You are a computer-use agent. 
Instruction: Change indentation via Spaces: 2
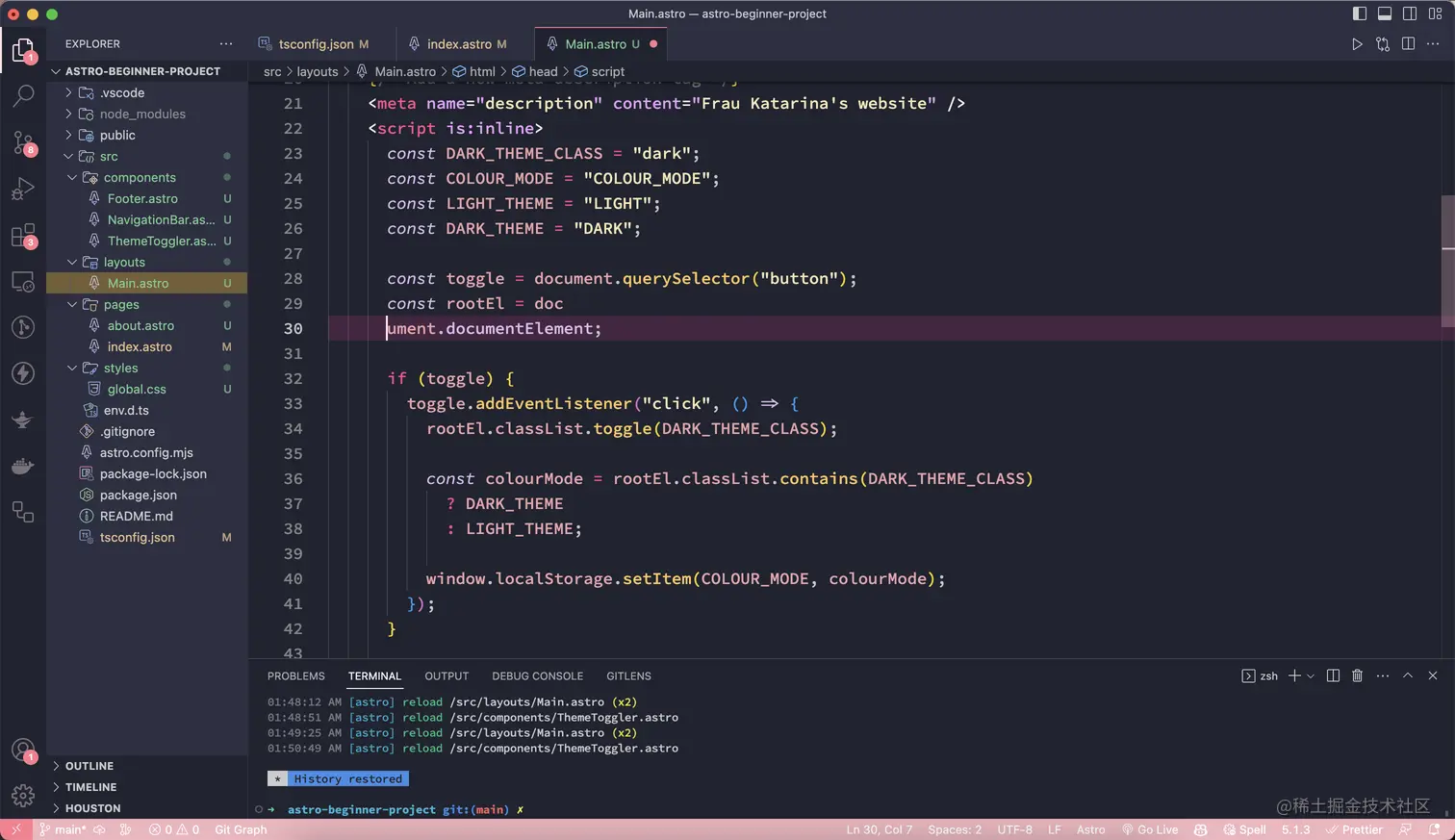pos(955,829)
